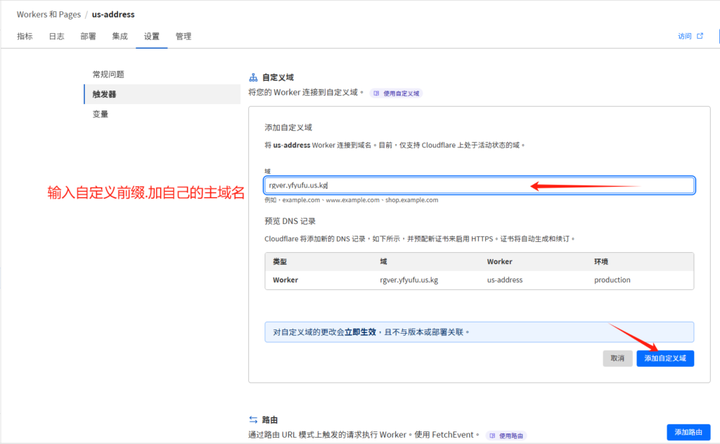Image resolution: width=720 pixels, height=444 pixels.
Task: Open the 指标 tab
Action: [x=25, y=36]
